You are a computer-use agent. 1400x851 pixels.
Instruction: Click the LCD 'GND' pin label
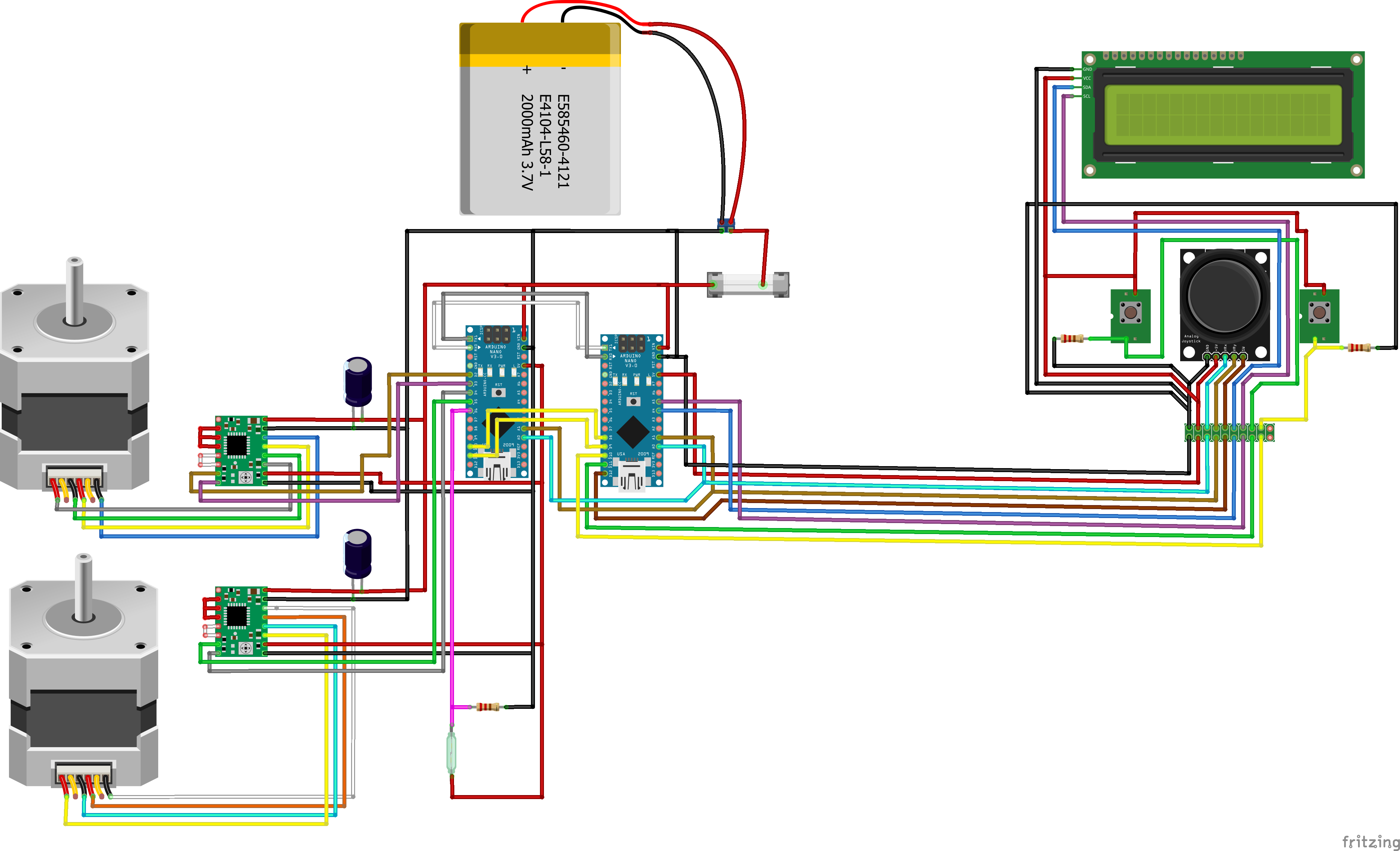point(1087,69)
